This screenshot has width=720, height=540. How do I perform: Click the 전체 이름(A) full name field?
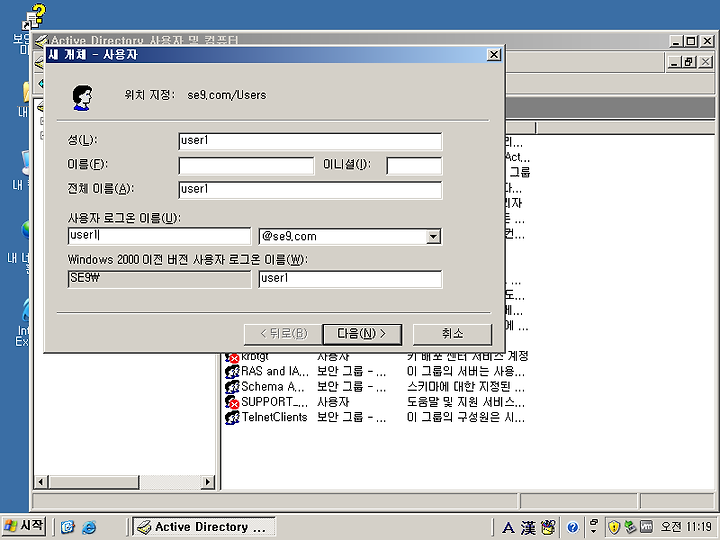click(310, 190)
